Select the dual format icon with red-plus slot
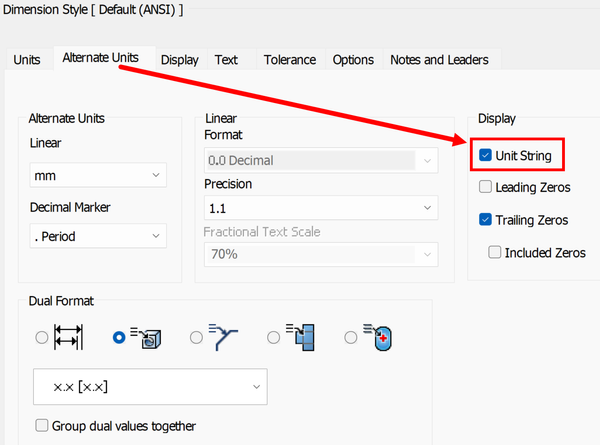 pyautogui.click(x=378, y=337)
